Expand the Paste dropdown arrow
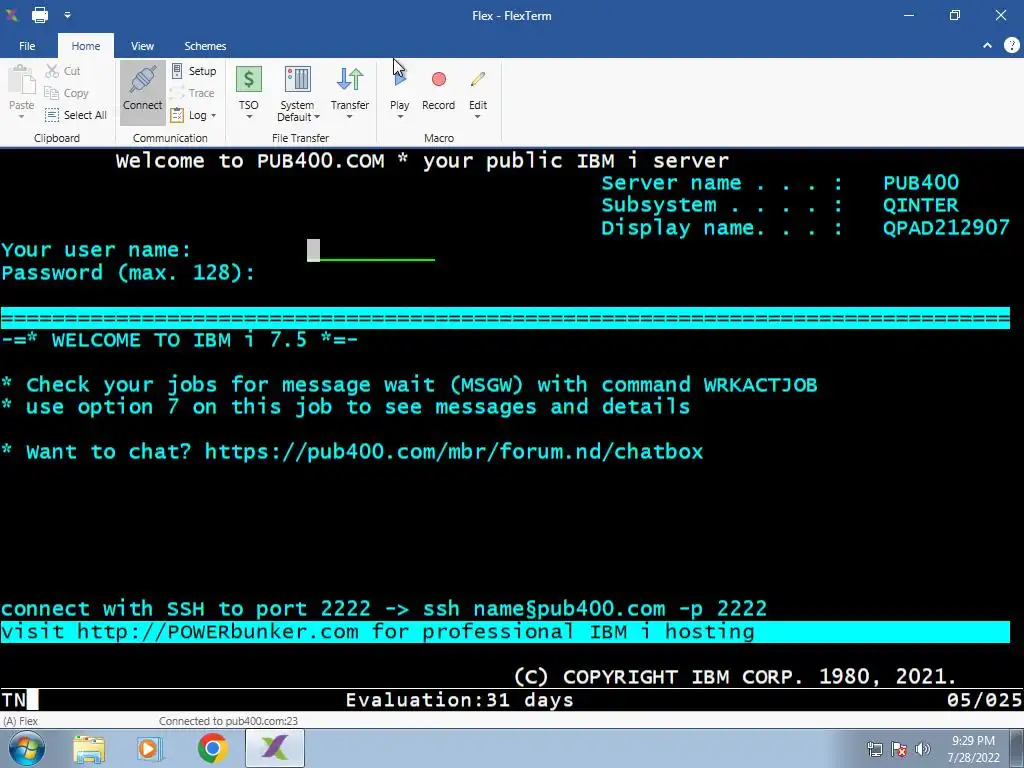This screenshot has height=768, width=1024. point(22,117)
